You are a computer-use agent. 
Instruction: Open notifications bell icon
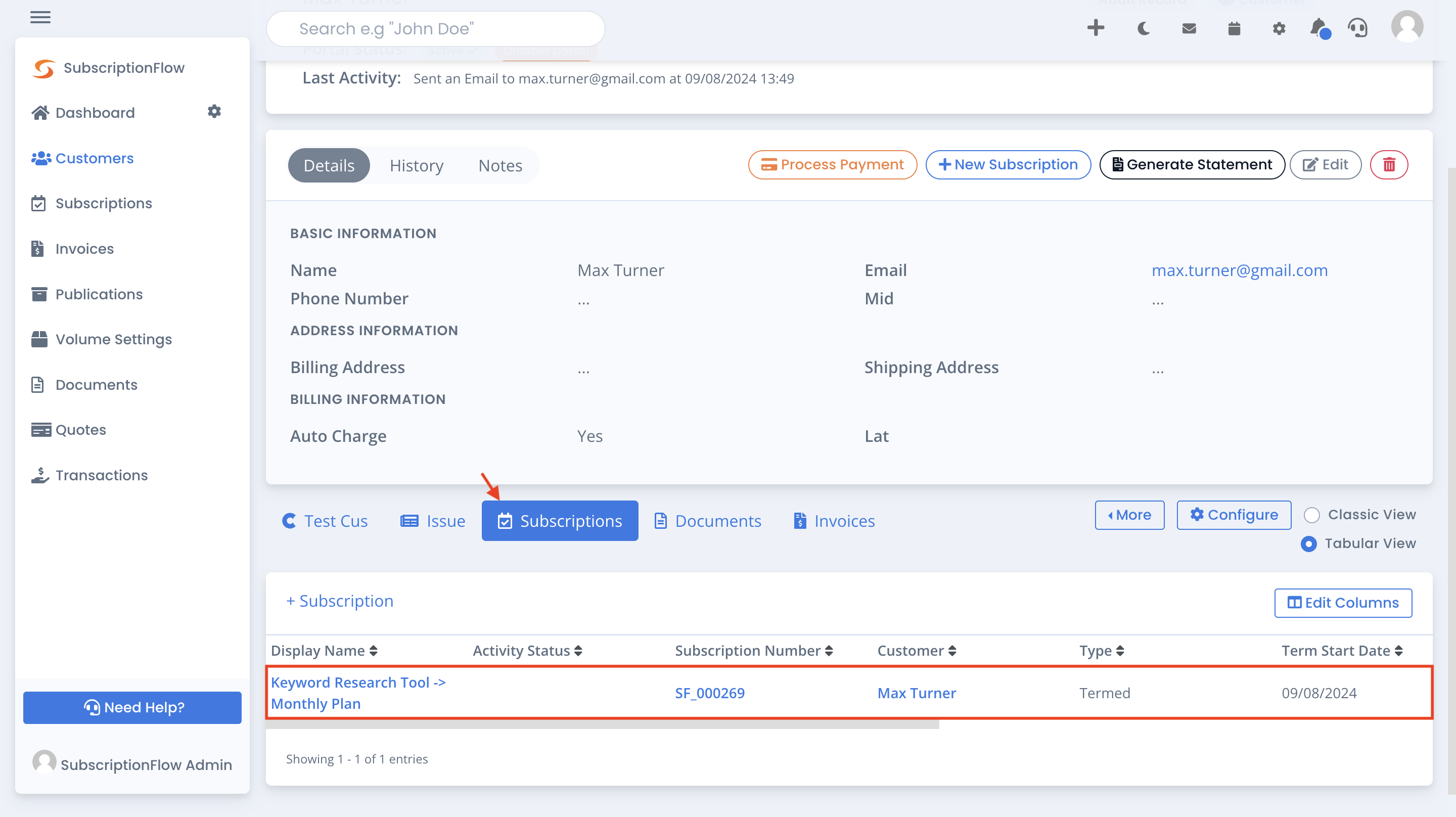point(1319,28)
